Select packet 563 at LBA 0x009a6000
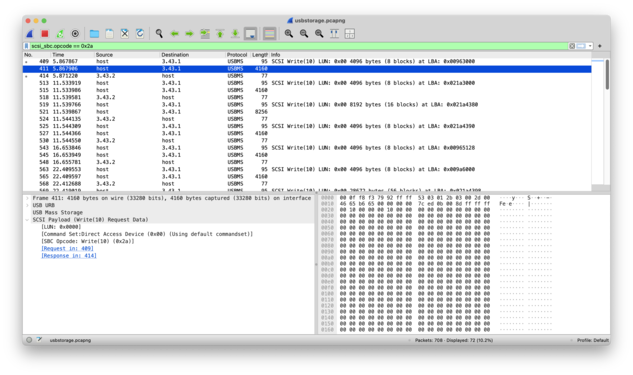This screenshot has height=375, width=633. tap(307, 170)
